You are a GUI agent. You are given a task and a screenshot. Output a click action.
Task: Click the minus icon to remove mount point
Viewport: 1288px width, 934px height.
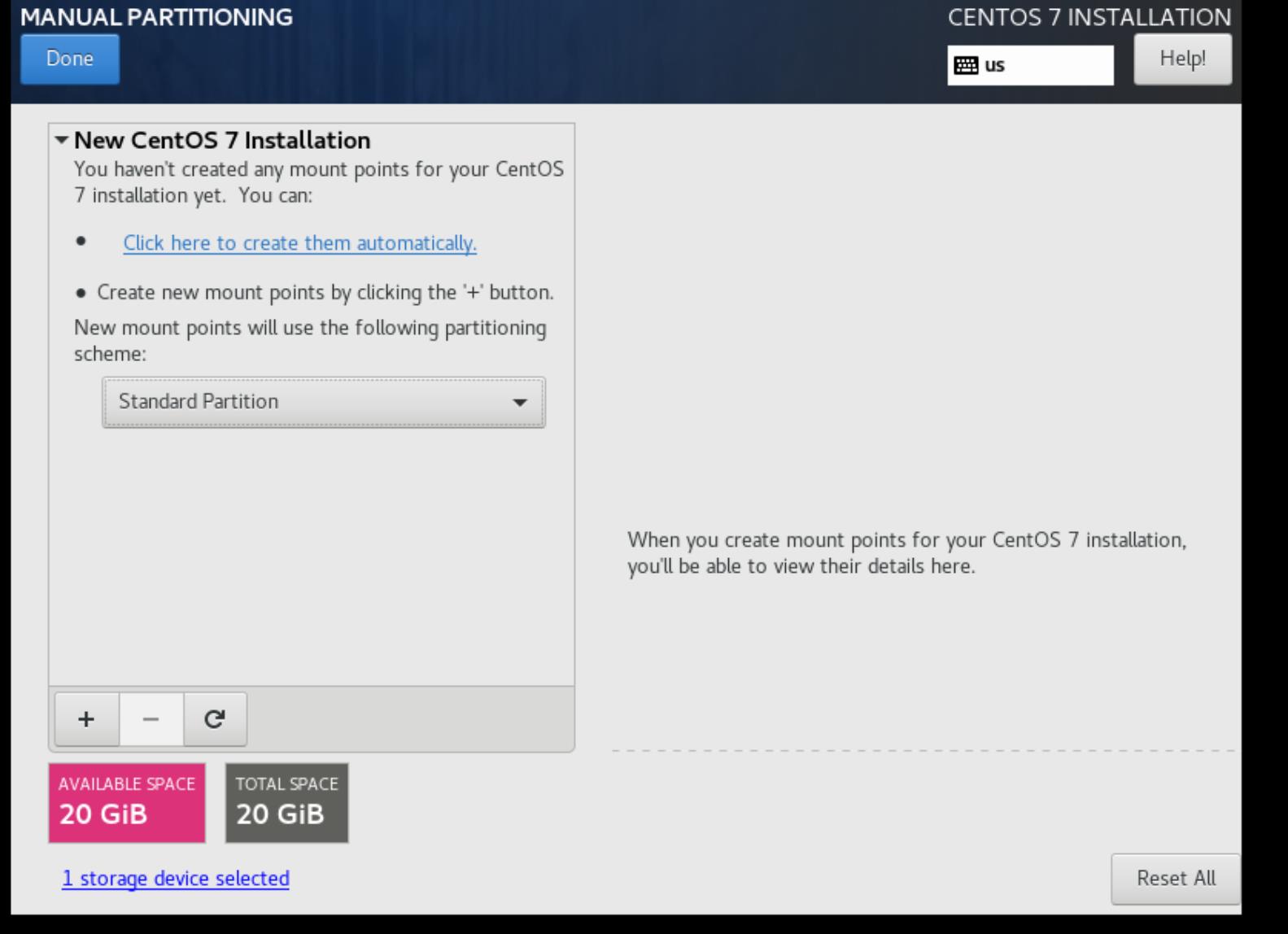(151, 719)
